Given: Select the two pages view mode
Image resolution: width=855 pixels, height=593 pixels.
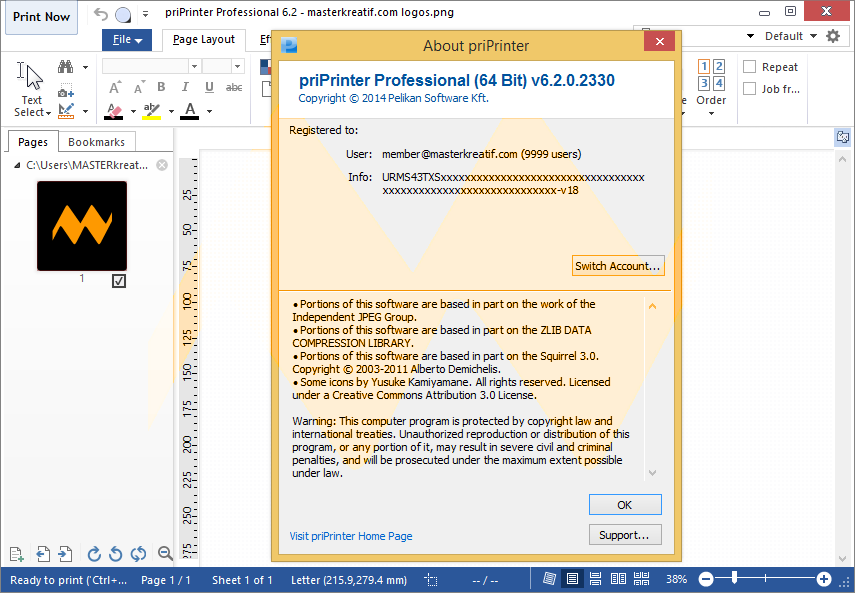Looking at the screenshot, I should click(618, 579).
